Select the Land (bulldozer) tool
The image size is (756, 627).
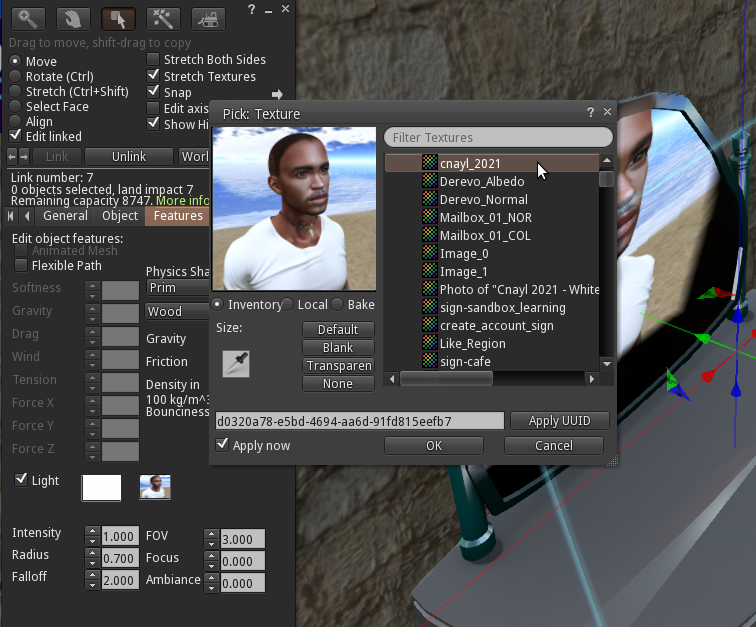point(208,18)
